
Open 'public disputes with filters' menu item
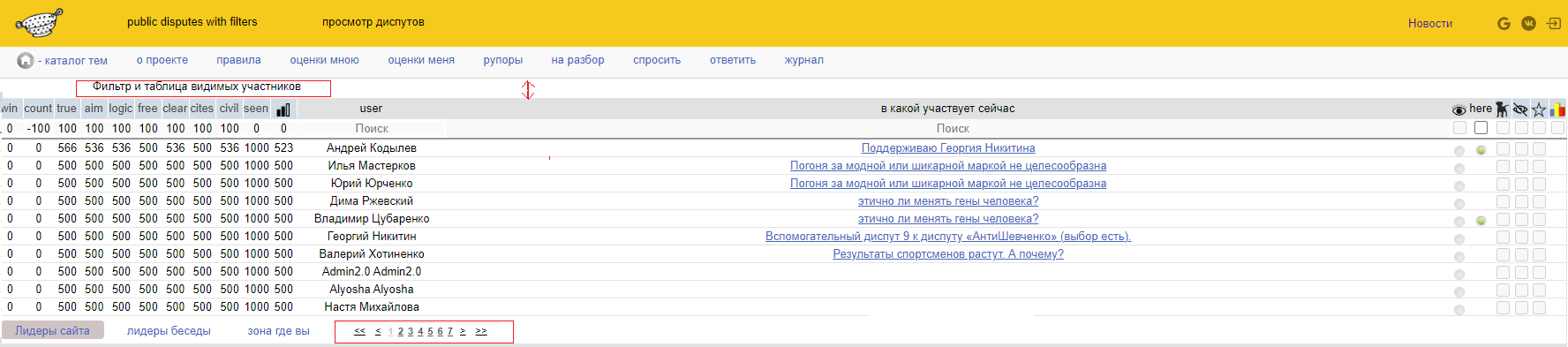[192, 21]
